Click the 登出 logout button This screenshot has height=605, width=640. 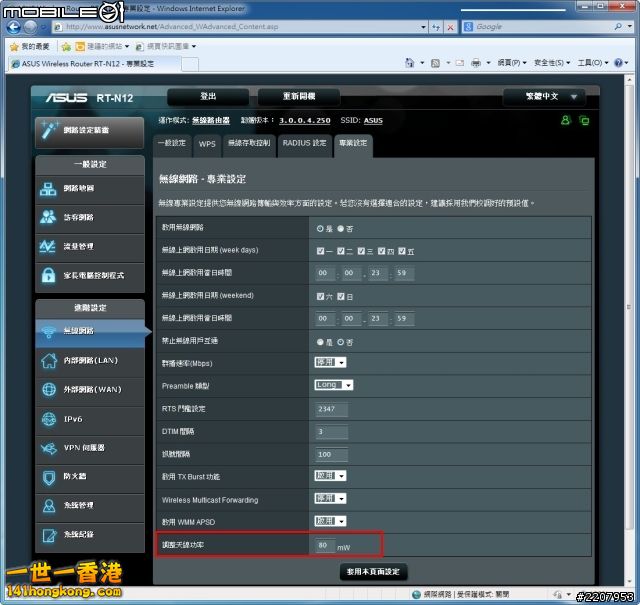[x=207, y=97]
